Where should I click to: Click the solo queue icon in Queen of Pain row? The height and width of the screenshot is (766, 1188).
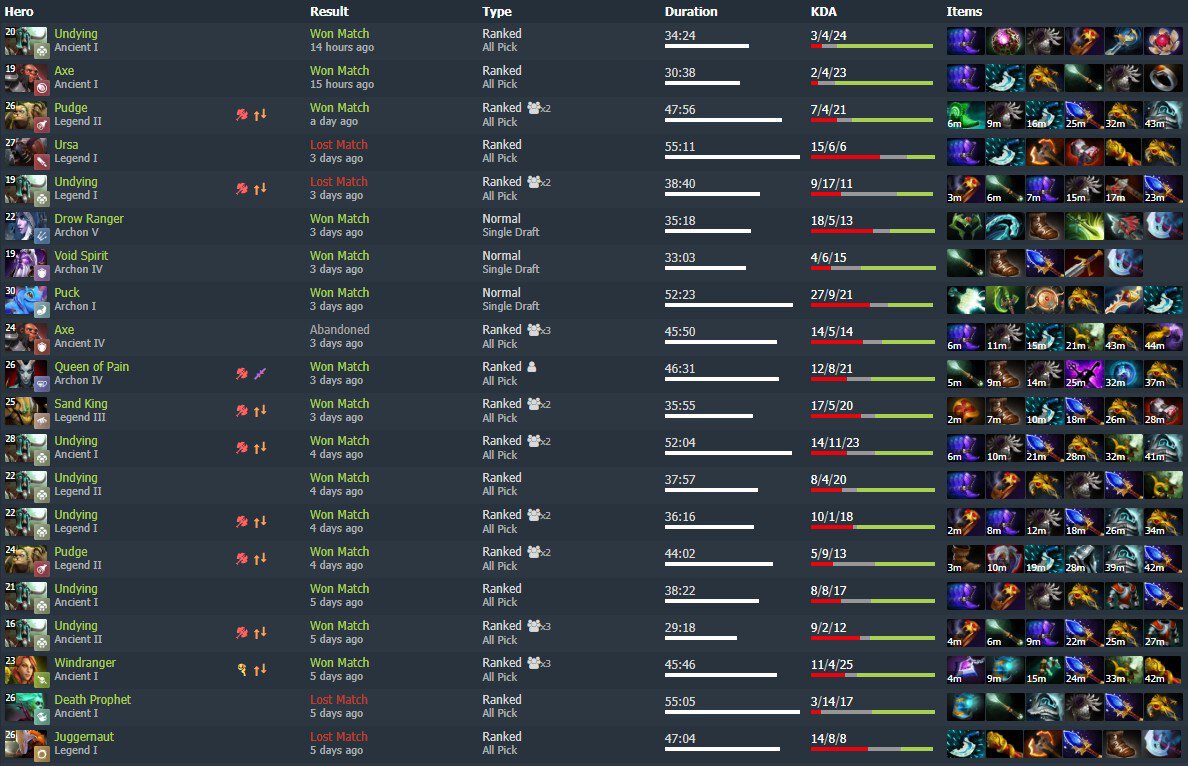pyautogui.click(x=532, y=367)
